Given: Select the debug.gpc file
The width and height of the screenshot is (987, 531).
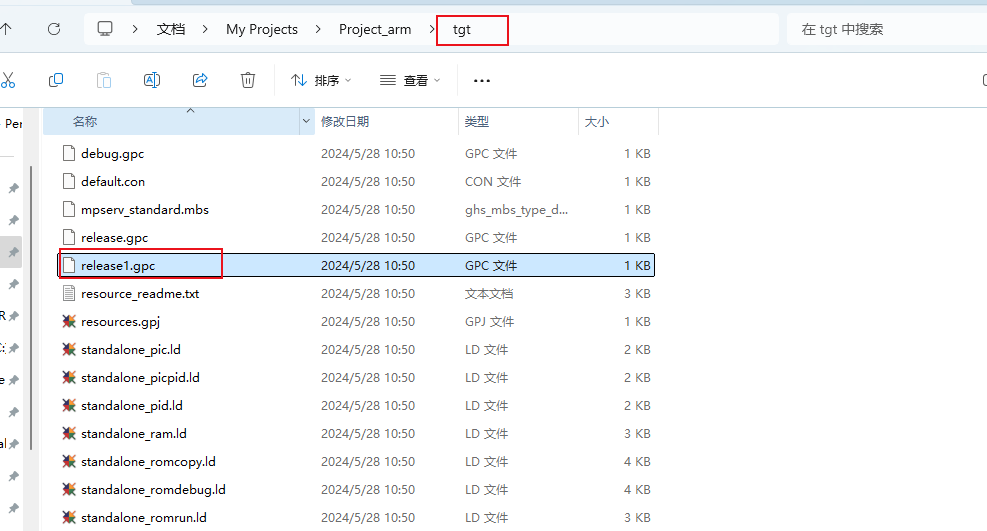Looking at the screenshot, I should (x=112, y=154).
